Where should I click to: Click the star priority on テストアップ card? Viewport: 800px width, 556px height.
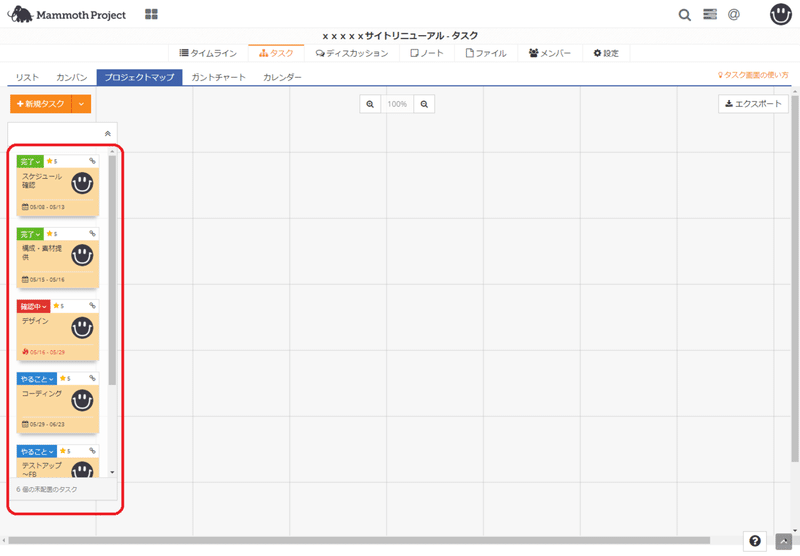tap(65, 451)
